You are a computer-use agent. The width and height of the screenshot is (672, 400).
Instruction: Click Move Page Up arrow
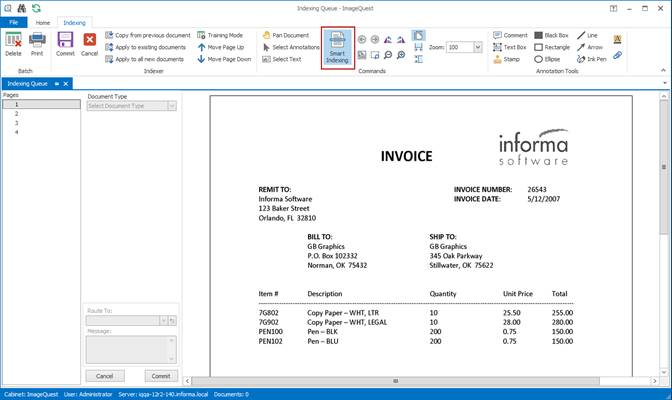pyautogui.click(x=221, y=47)
